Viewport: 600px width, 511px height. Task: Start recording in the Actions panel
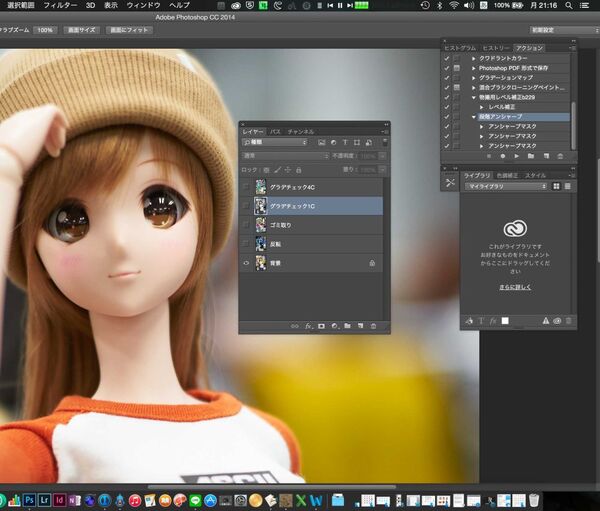tap(503, 156)
